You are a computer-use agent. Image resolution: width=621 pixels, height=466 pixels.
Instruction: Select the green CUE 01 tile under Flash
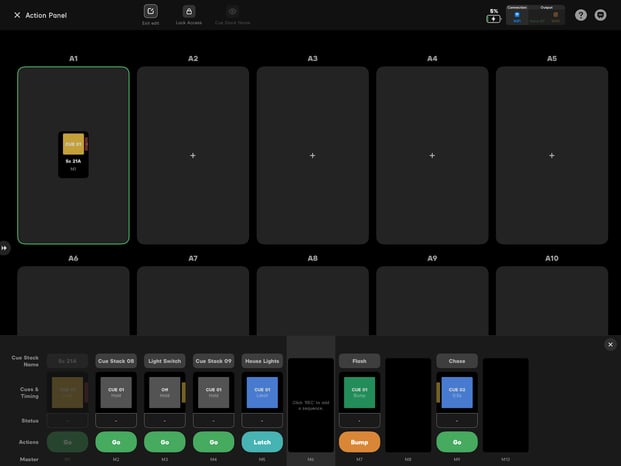click(x=360, y=392)
